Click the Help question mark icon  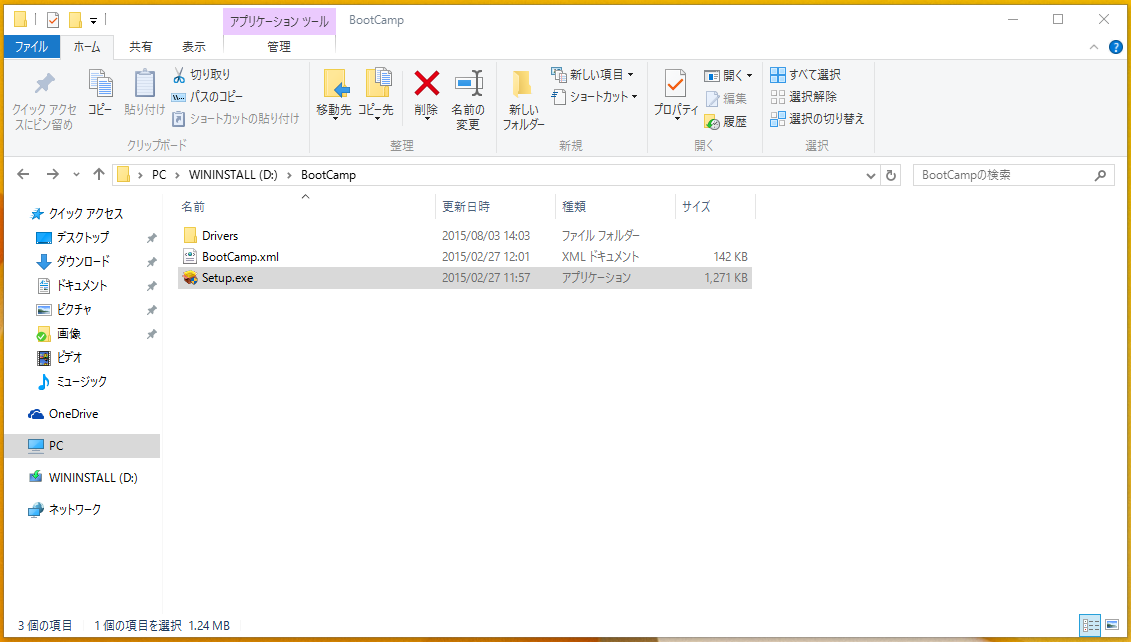(1115, 47)
